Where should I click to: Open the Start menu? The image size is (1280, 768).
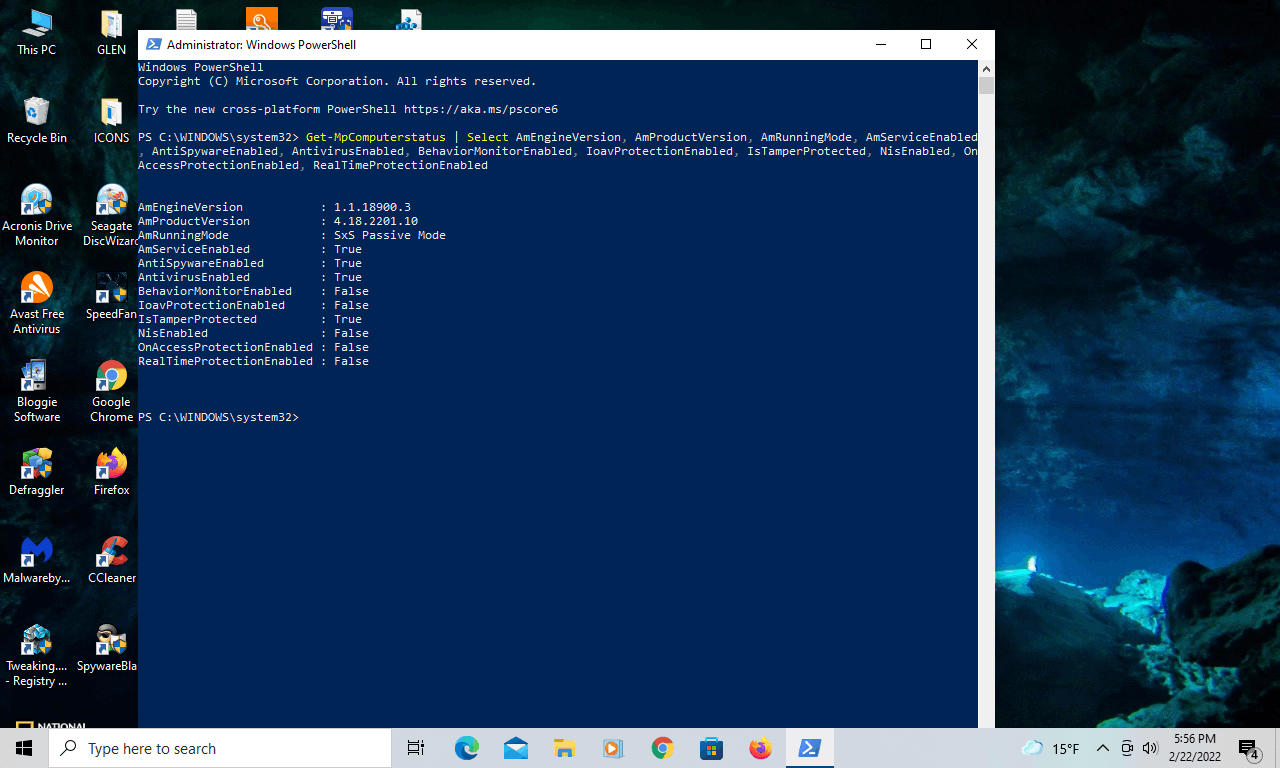coord(23,748)
